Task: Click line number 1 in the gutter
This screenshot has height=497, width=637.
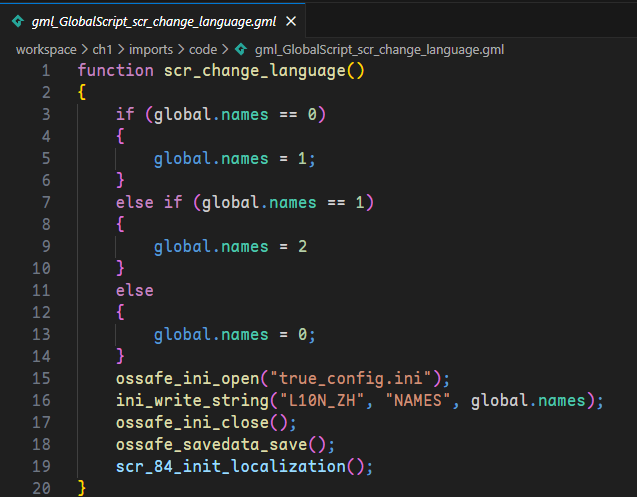Action: point(46,71)
